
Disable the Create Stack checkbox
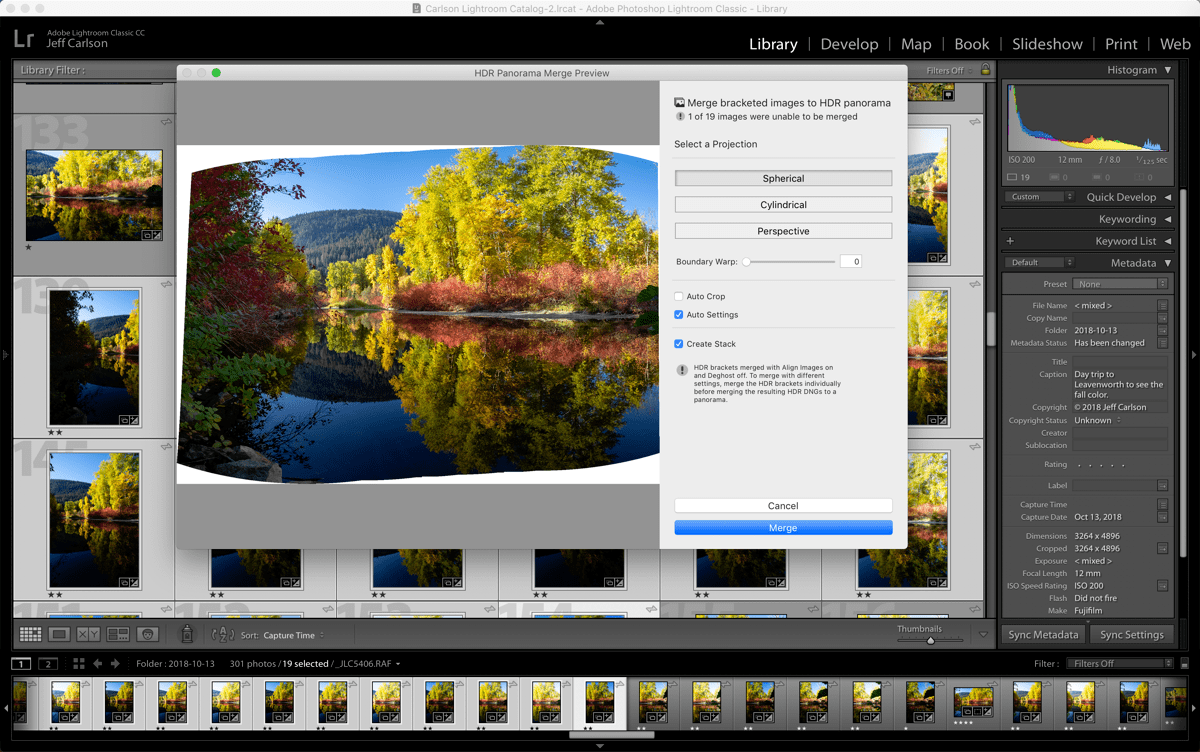pyautogui.click(x=679, y=344)
